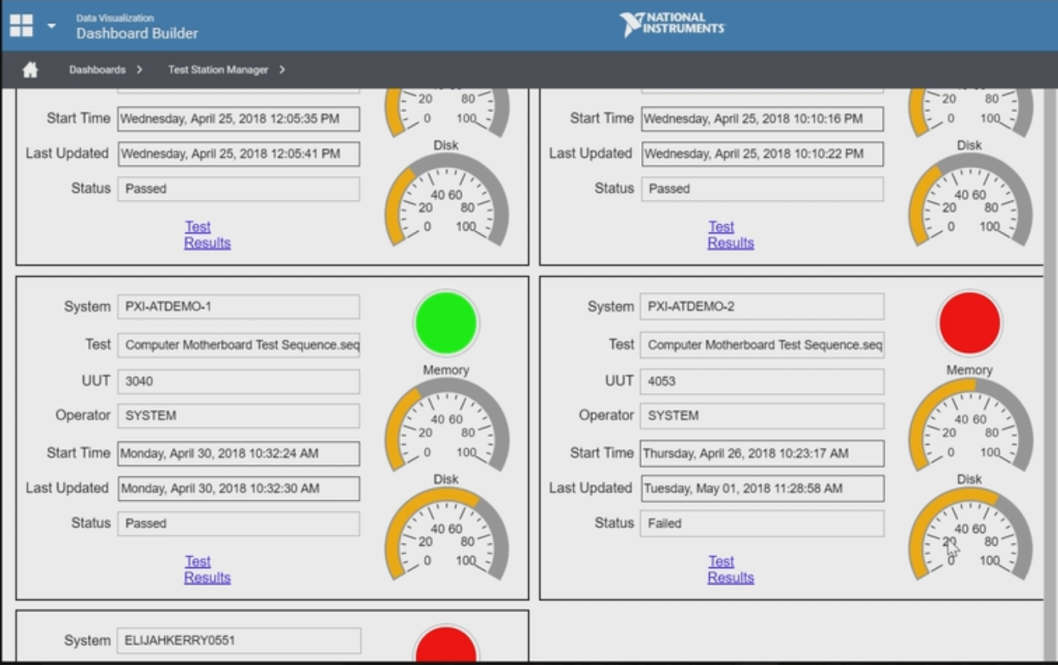
Task: Open the app launcher grid icon
Action: 21,25
